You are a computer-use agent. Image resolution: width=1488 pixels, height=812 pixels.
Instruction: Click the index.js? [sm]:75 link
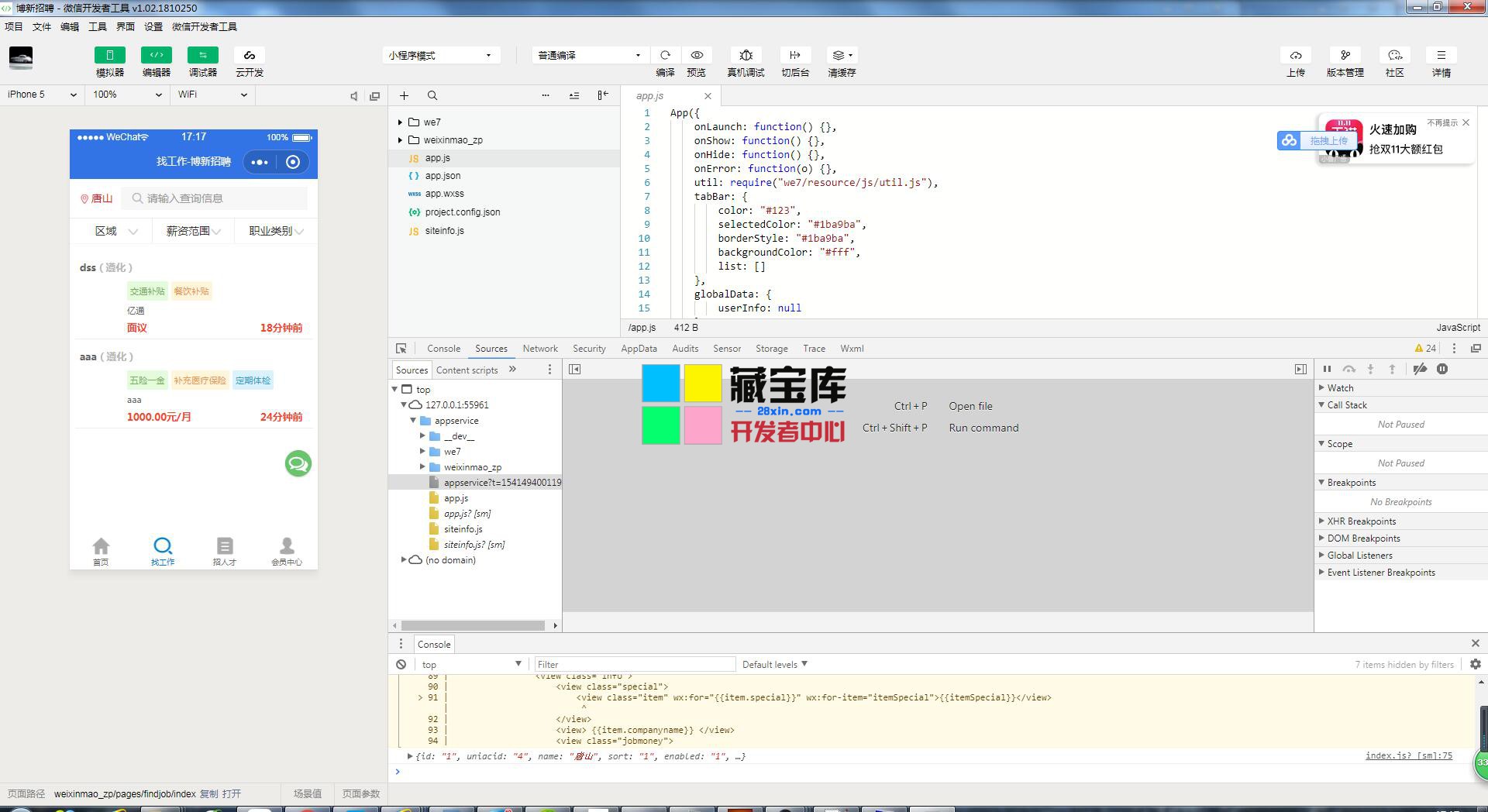point(1408,755)
